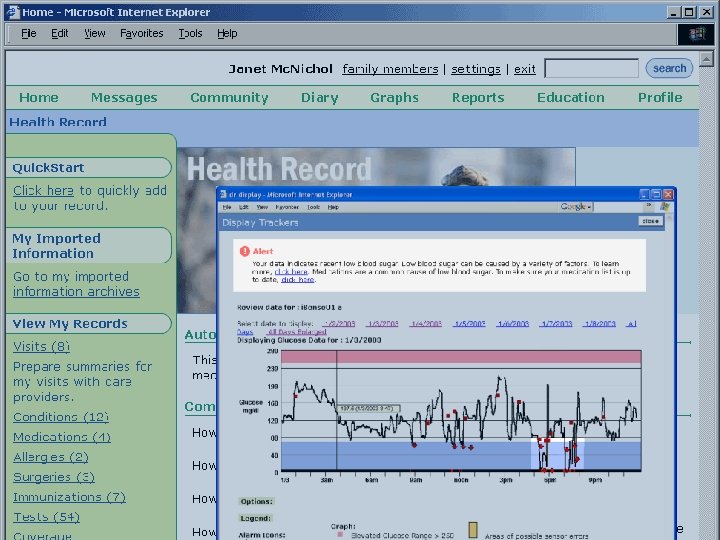Image resolution: width=720 pixels, height=540 pixels.
Task: Open View My Records sidebar heading
Action: 89,324
